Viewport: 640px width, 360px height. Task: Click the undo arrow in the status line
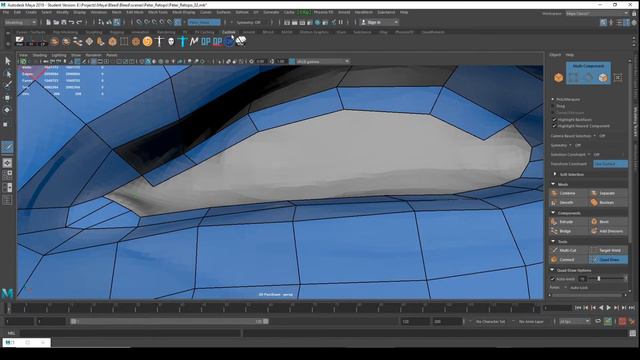pyautogui.click(x=71, y=22)
